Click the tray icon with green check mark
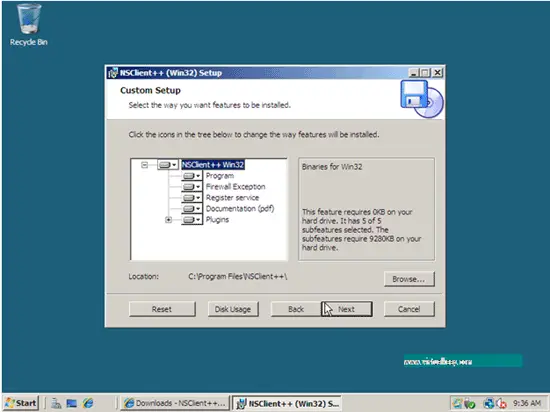Screen dimensions: 550x412 (469, 404)
